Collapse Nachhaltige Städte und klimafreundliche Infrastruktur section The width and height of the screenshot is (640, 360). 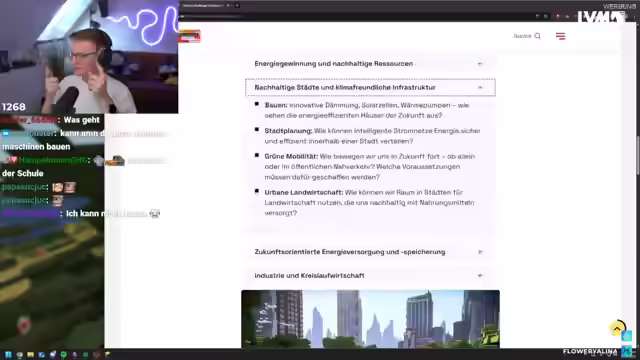[370, 87]
